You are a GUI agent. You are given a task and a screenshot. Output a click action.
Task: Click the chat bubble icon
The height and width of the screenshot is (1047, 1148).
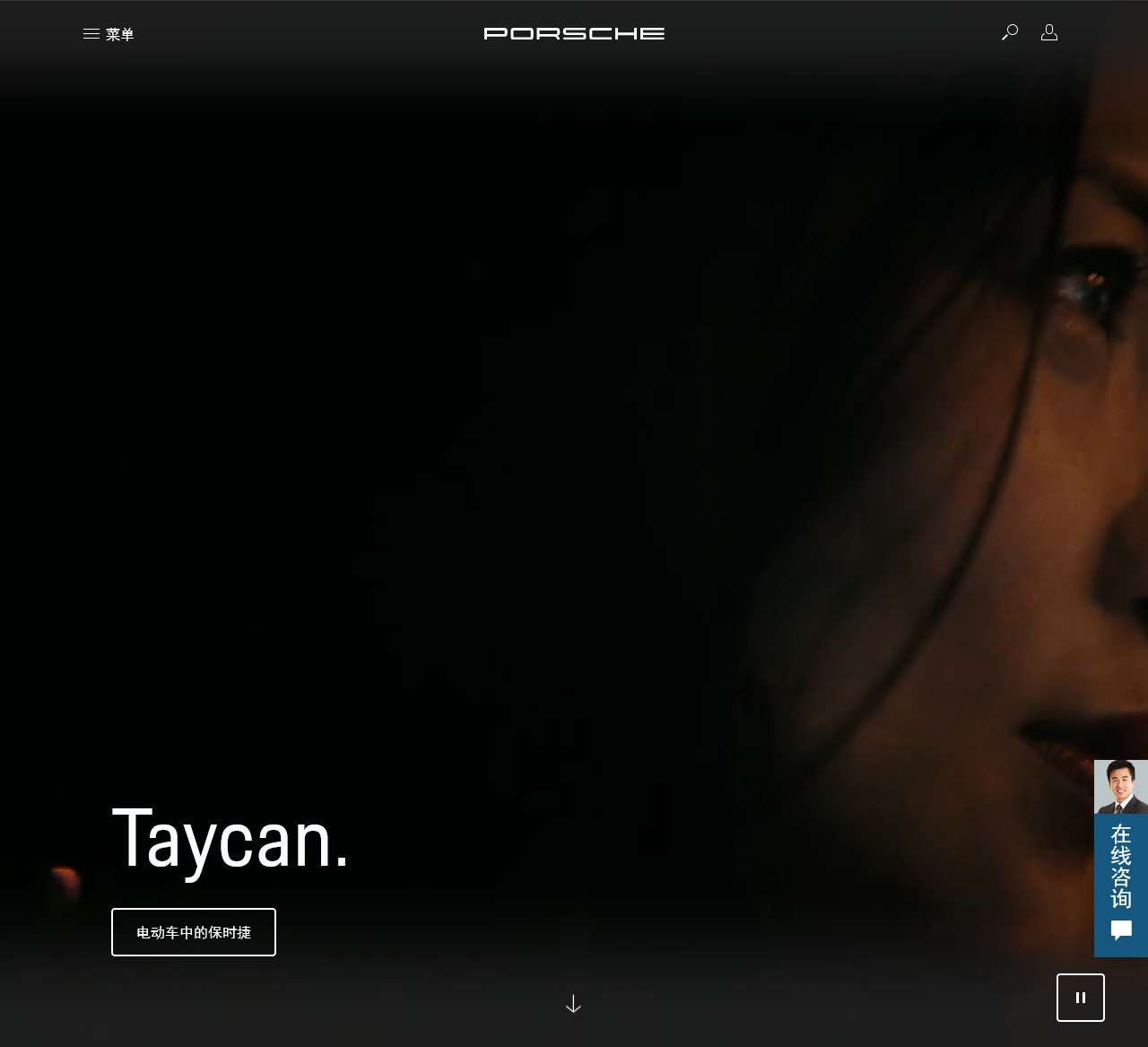pyautogui.click(x=1122, y=930)
